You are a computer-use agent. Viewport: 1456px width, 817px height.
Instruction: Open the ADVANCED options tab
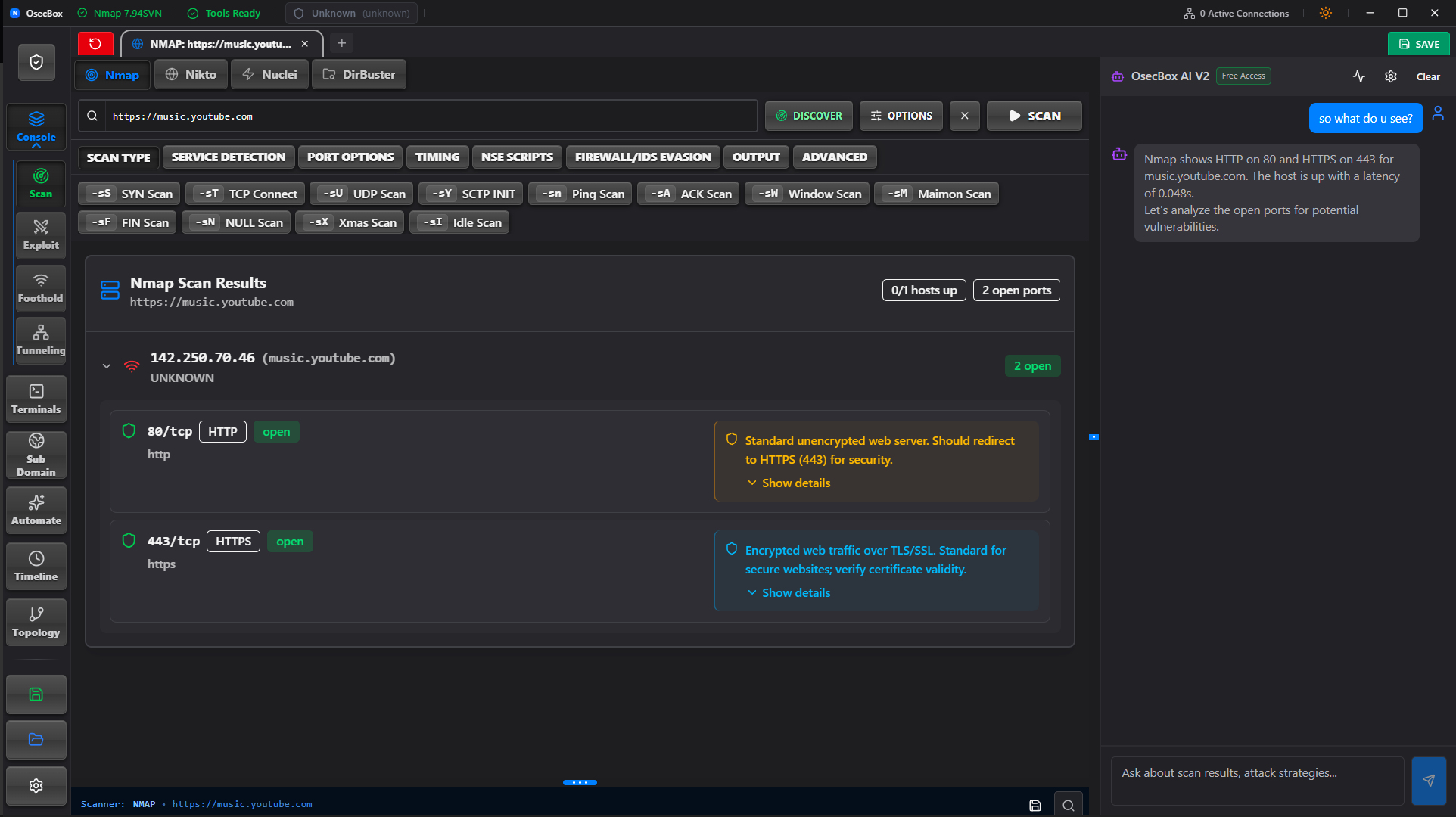(x=835, y=157)
